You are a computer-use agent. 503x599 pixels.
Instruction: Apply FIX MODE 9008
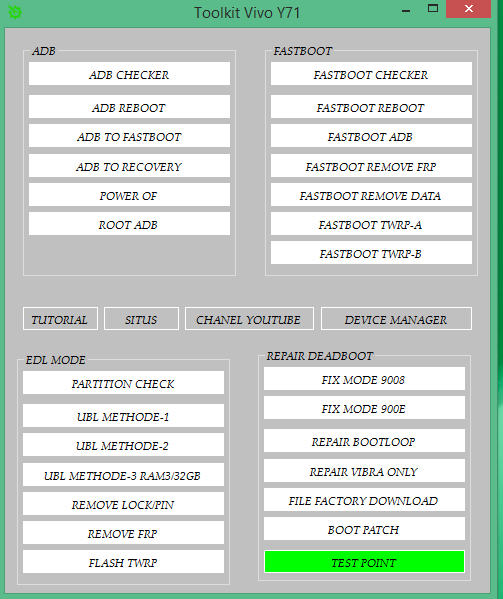364,379
